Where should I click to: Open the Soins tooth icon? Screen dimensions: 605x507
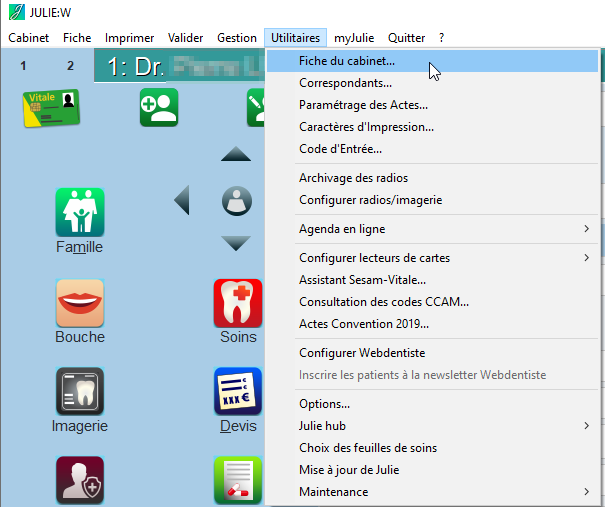(238, 303)
